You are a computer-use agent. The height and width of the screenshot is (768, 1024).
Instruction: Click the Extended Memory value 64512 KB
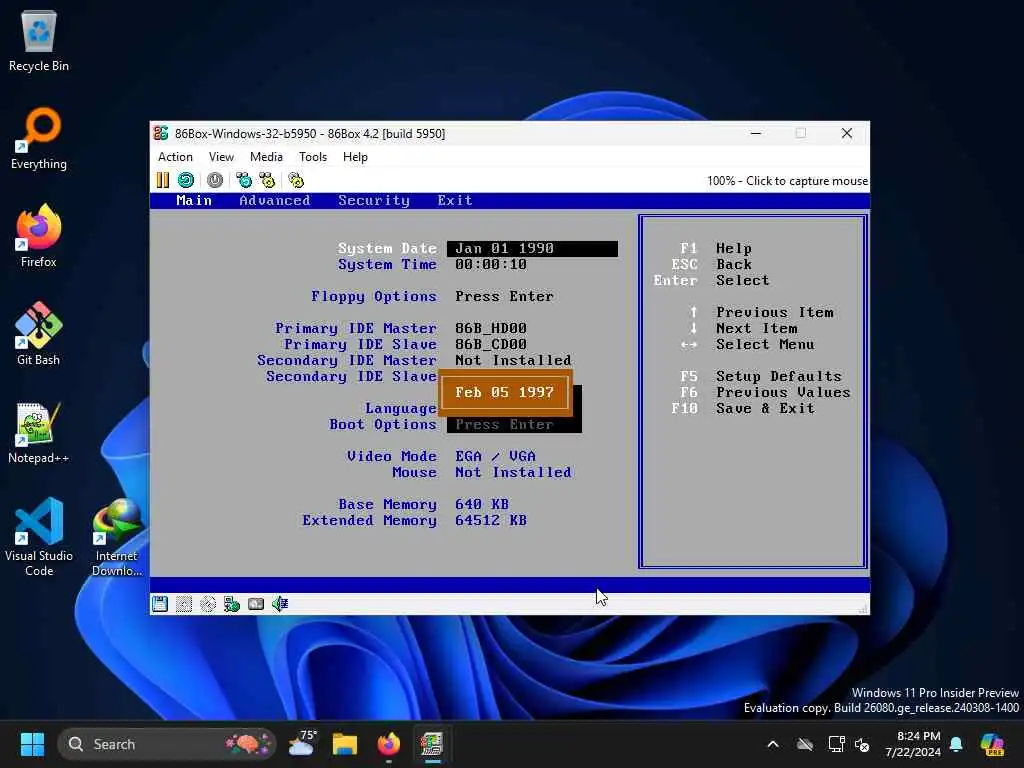[x=490, y=520]
